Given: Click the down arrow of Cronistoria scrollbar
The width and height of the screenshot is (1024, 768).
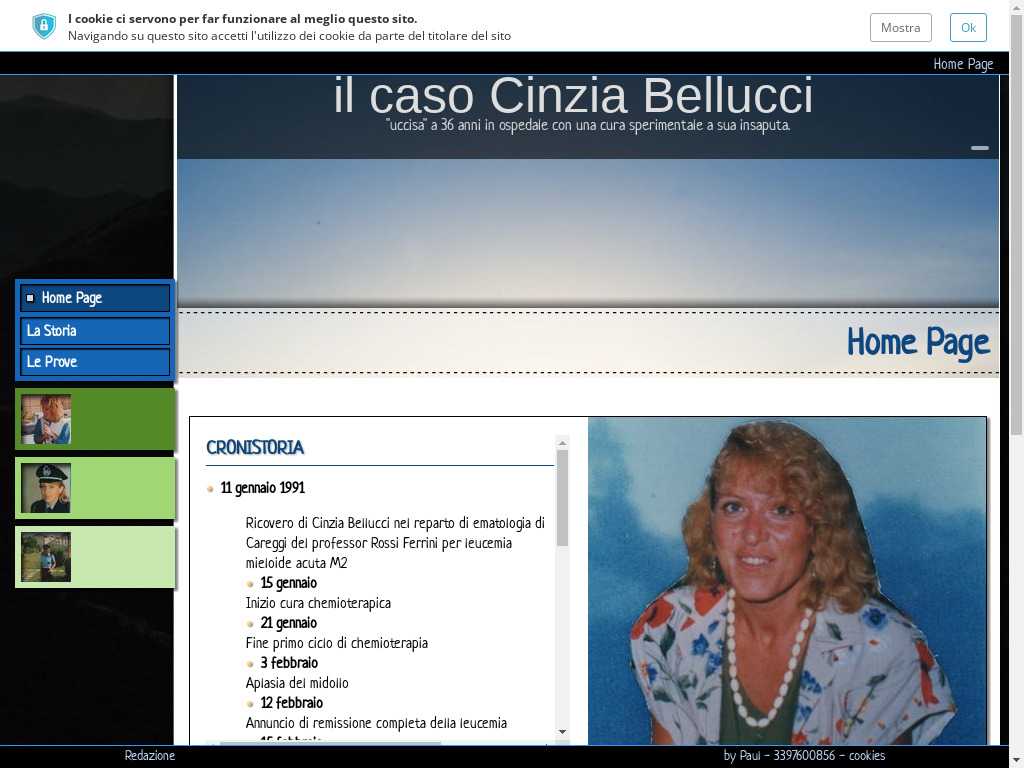Looking at the screenshot, I should pos(562,732).
